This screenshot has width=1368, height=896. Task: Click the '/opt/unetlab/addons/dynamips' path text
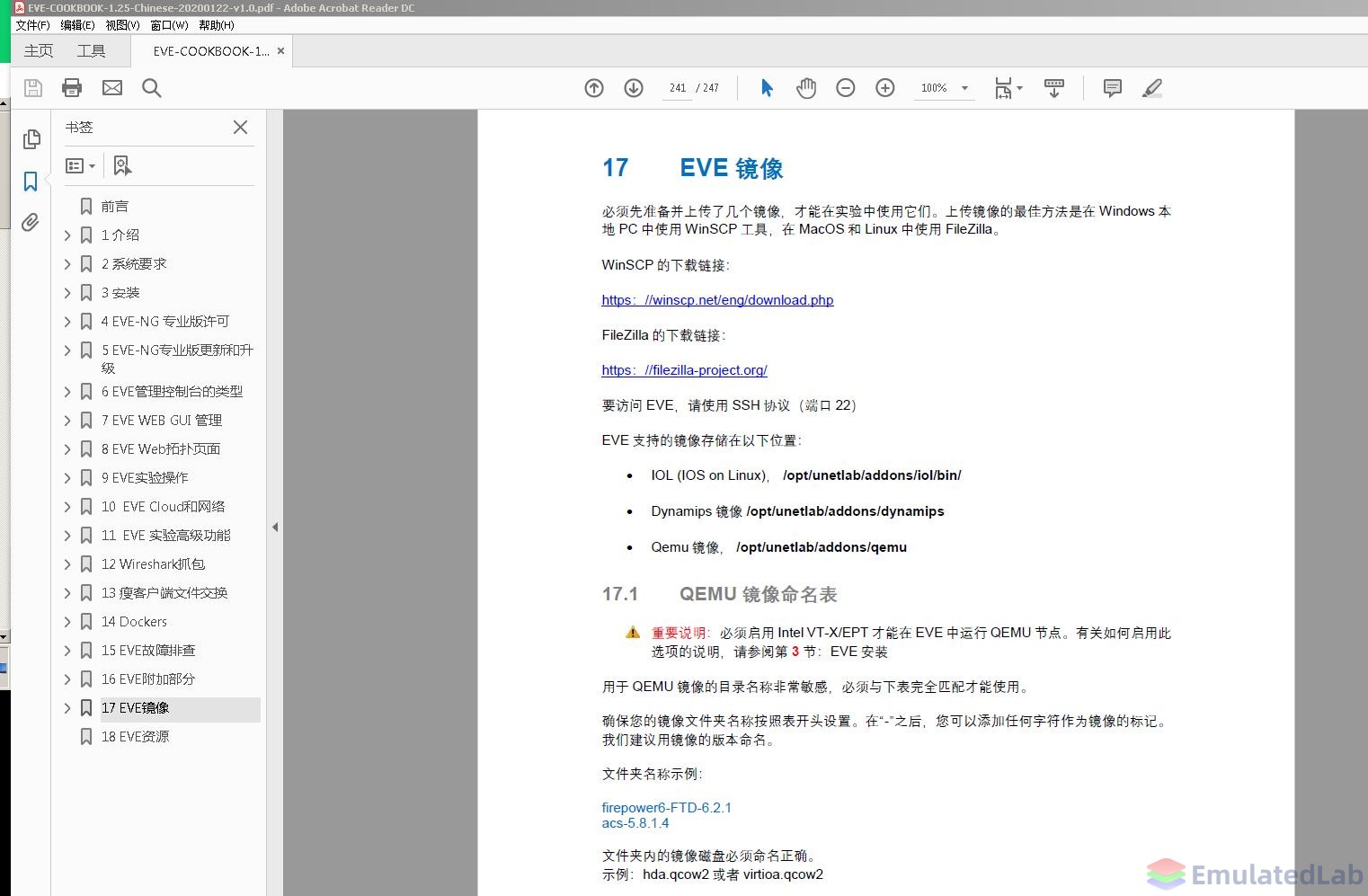click(845, 511)
